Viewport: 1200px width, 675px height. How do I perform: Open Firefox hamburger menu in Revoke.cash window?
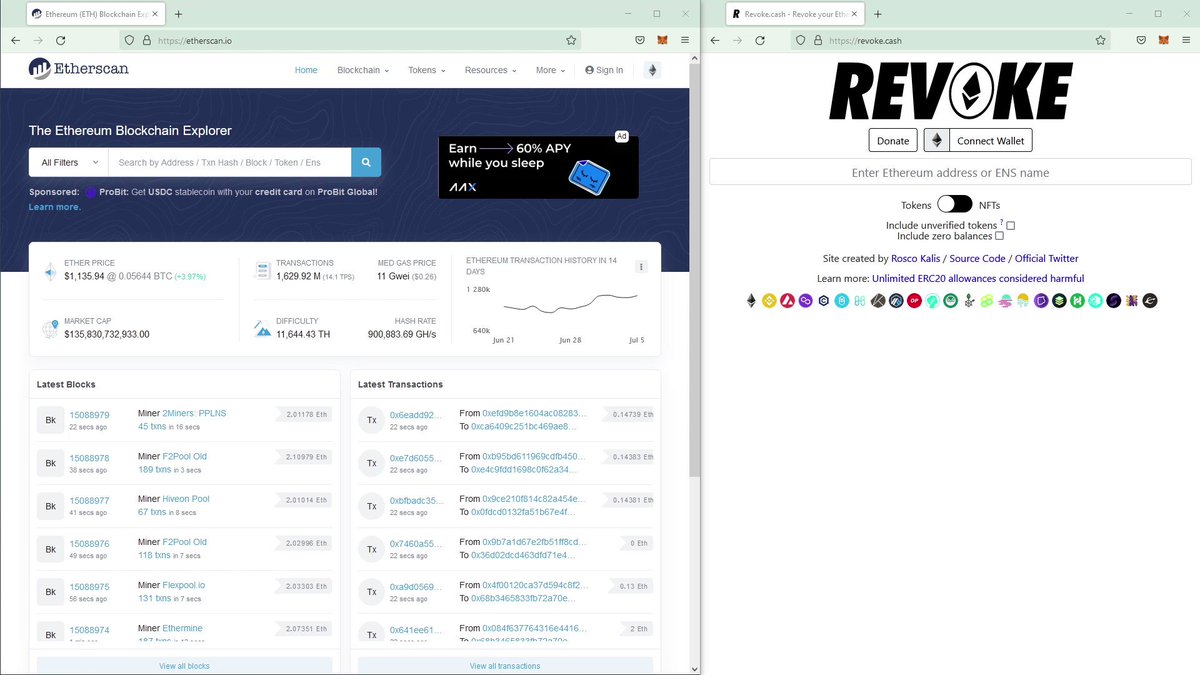pos(1185,40)
